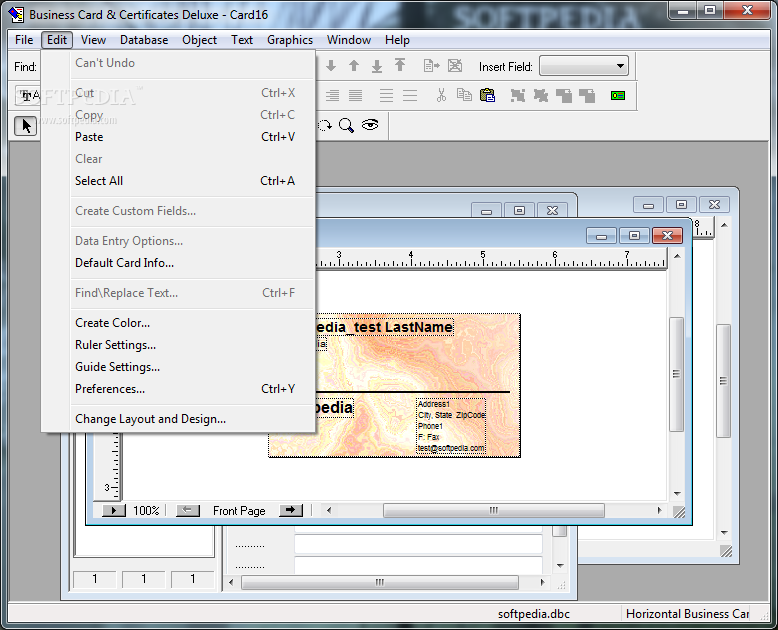Click card window scroll down arrow
Image resolution: width=778 pixels, height=630 pixels.
[x=677, y=494]
